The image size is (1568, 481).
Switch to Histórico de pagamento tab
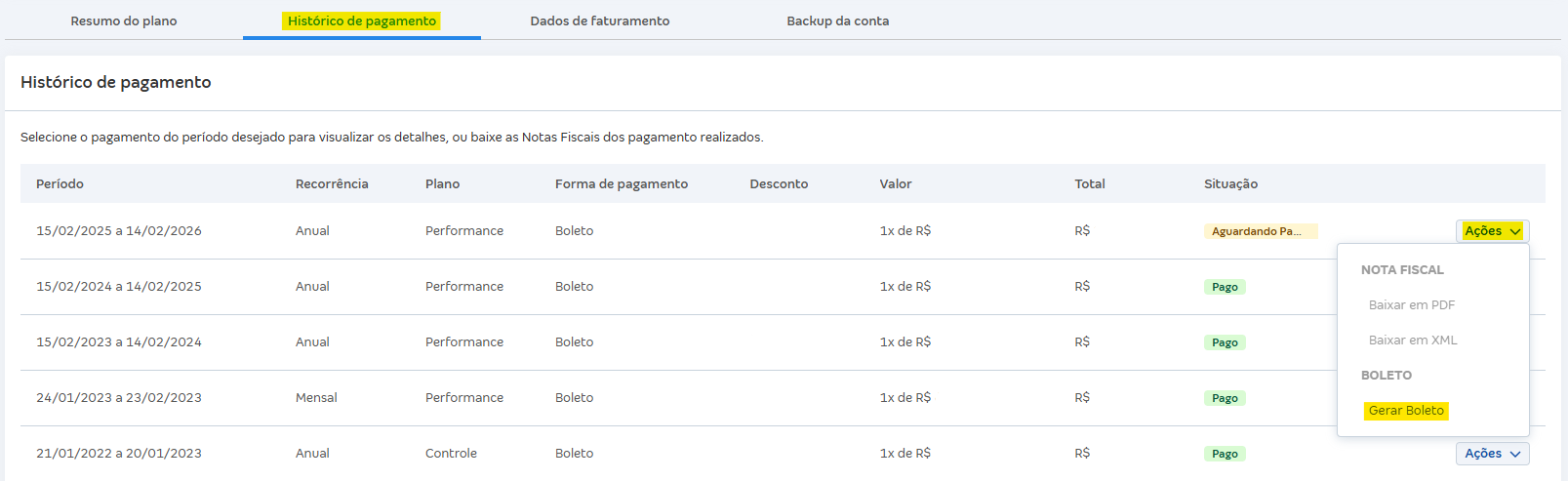(x=362, y=20)
